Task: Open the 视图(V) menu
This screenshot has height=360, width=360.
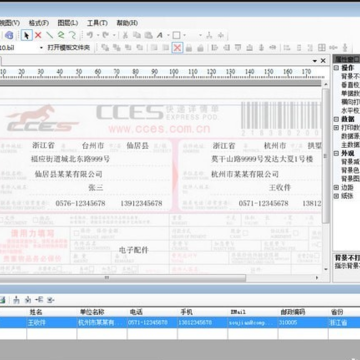Action: [10, 23]
